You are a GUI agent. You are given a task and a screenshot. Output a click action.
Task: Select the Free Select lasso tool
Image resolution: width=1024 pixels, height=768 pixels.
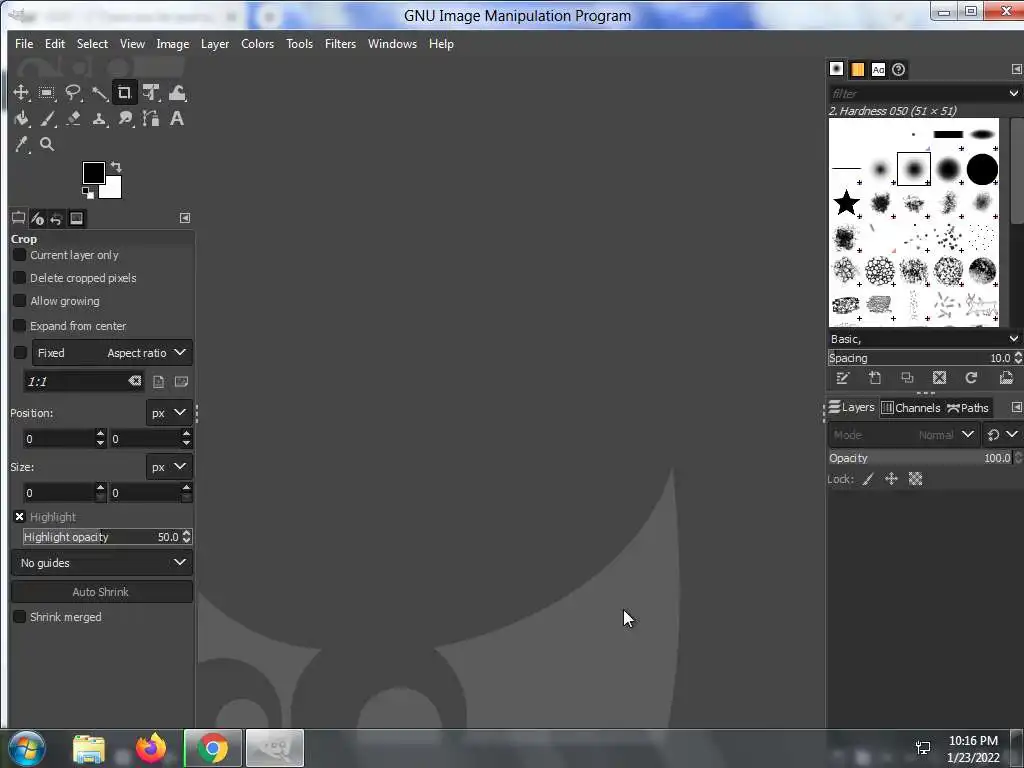(72, 93)
